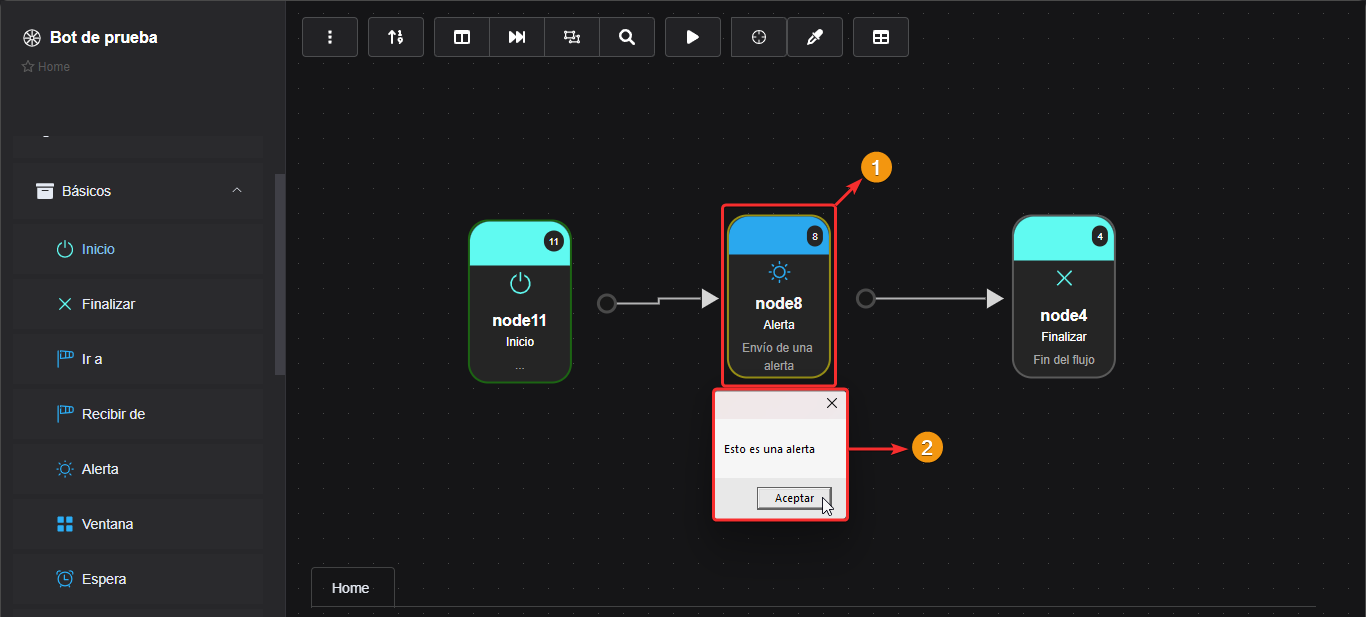Open the Home breadcrumb link
1366x617 pixels.
[x=54, y=67]
